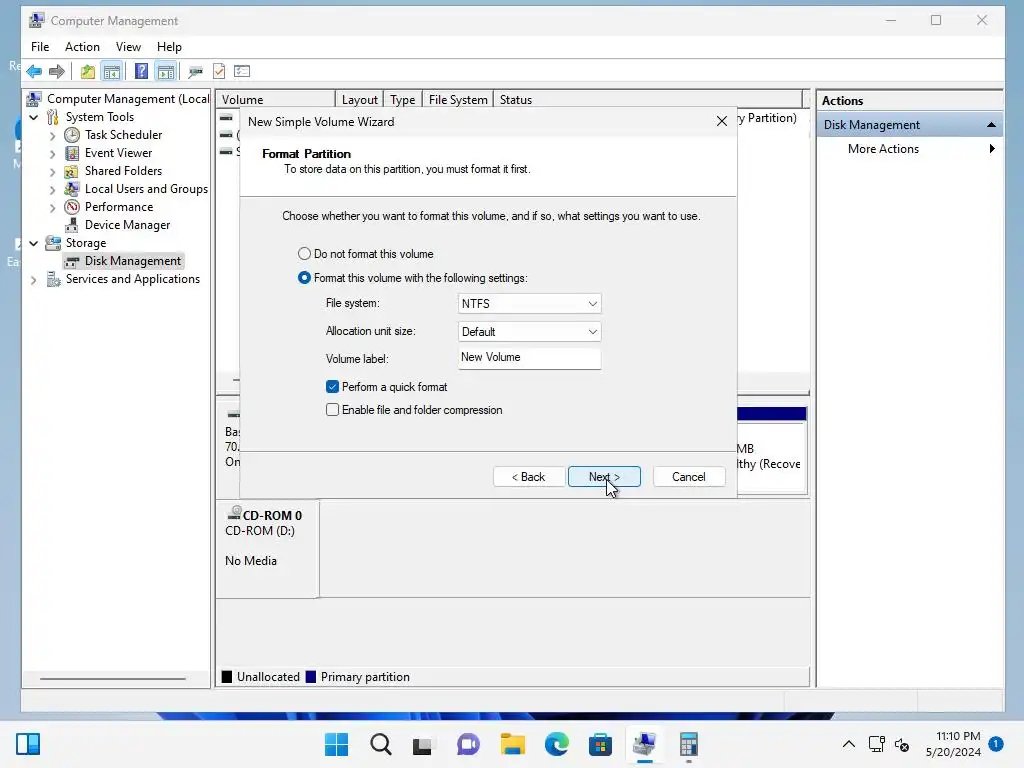Launch Microsoft Edge from taskbar
This screenshot has height=768, width=1024.
[556, 744]
